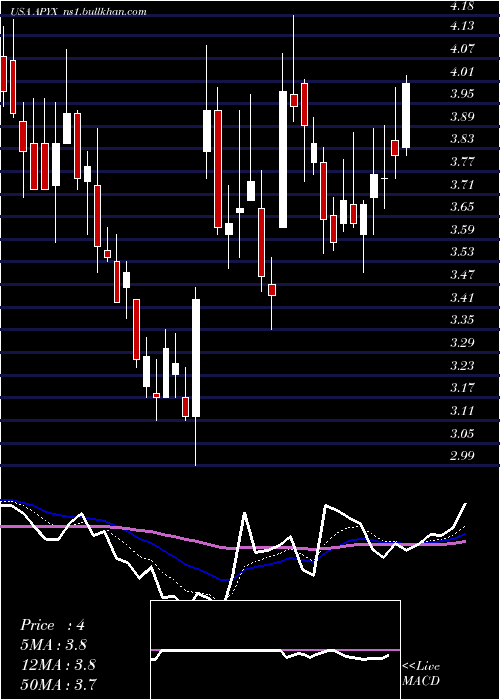Click the 3.65 price axis label
The height and width of the screenshot is (700, 500).
coord(462,207)
